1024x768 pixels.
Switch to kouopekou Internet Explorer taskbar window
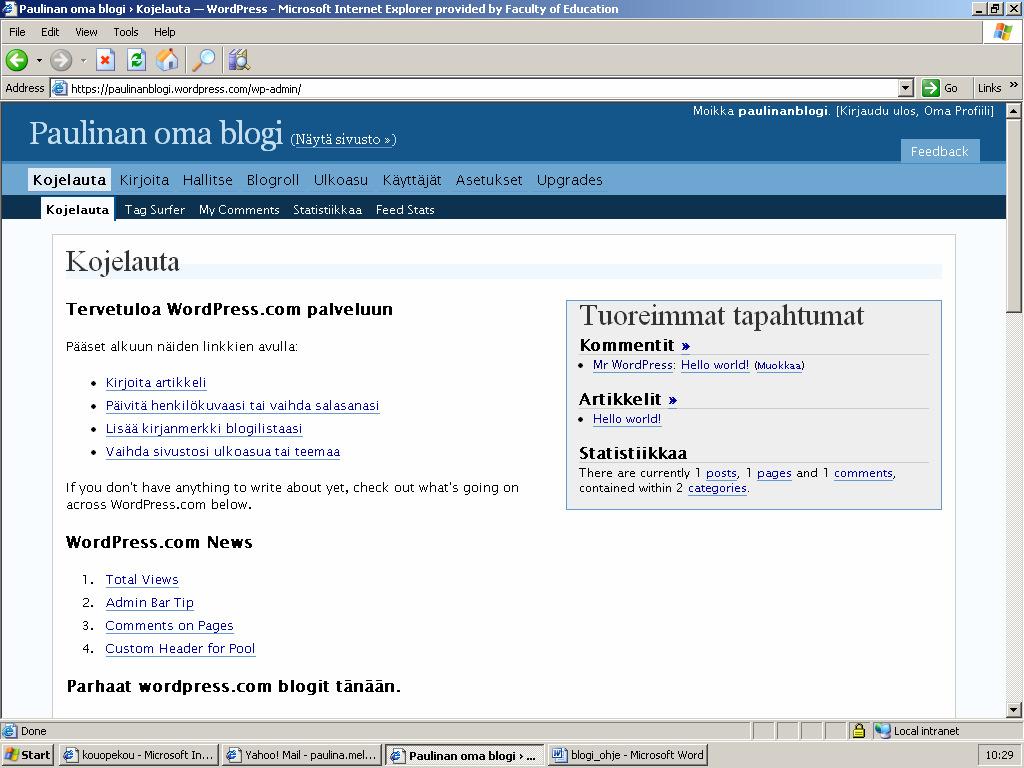(138, 755)
